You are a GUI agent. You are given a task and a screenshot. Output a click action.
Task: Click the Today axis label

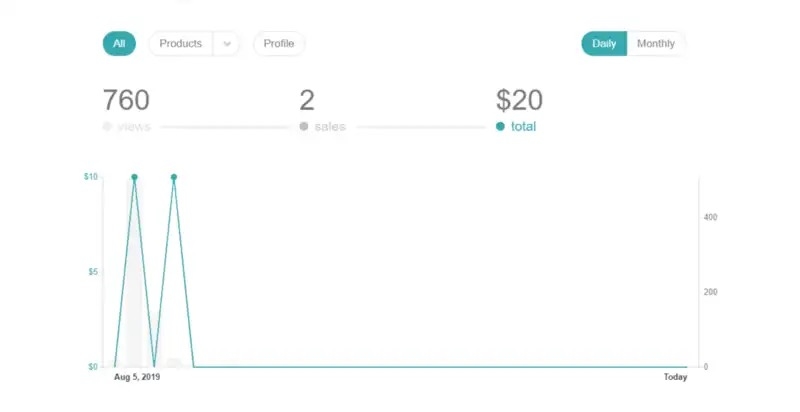pos(676,377)
